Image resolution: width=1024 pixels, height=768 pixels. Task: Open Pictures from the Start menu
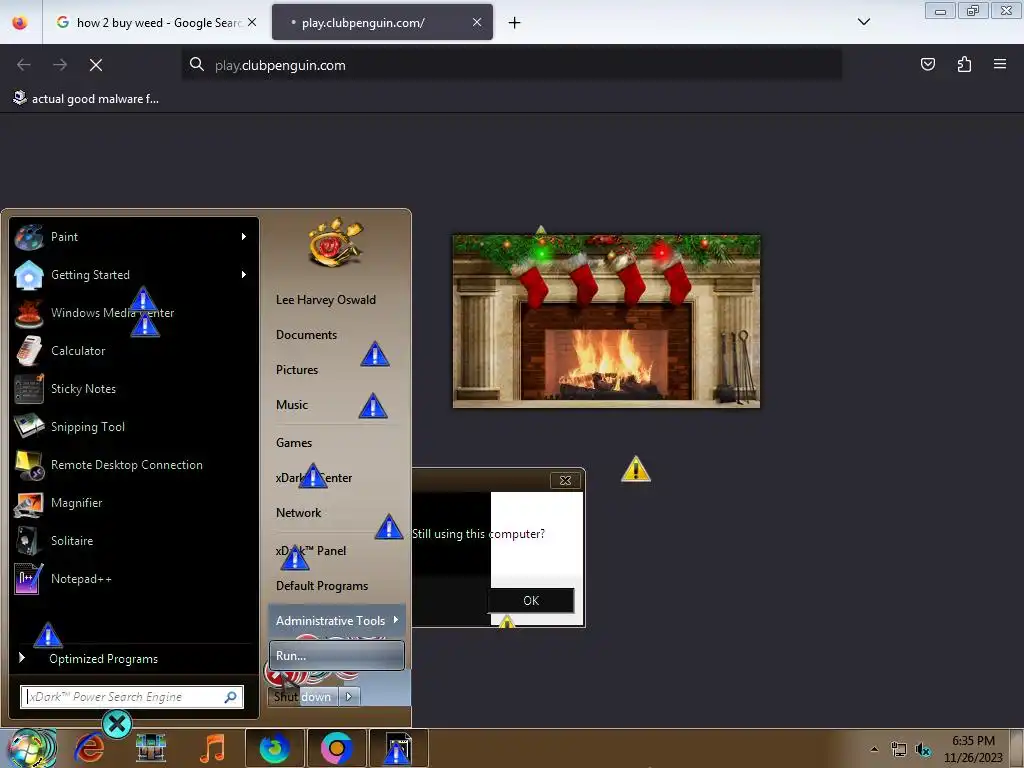point(297,370)
